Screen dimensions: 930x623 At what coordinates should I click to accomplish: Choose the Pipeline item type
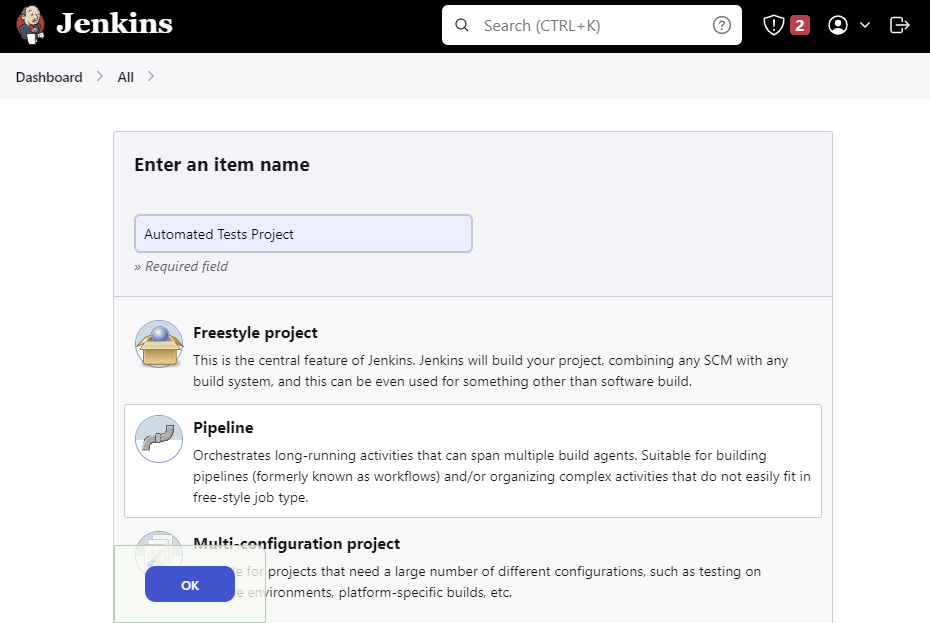[223, 428]
